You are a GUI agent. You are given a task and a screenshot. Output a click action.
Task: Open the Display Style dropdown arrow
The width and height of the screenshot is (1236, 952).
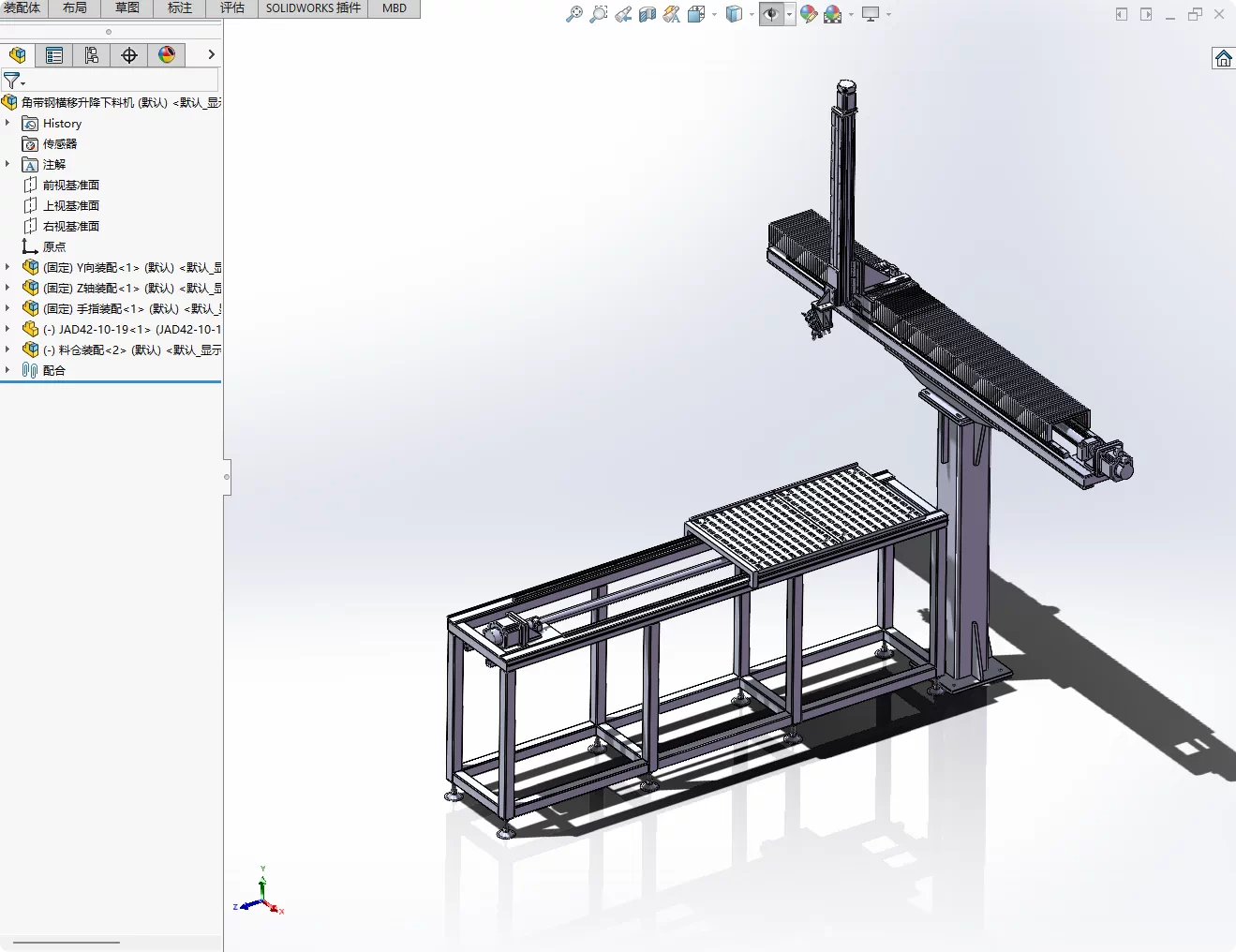pos(752,14)
